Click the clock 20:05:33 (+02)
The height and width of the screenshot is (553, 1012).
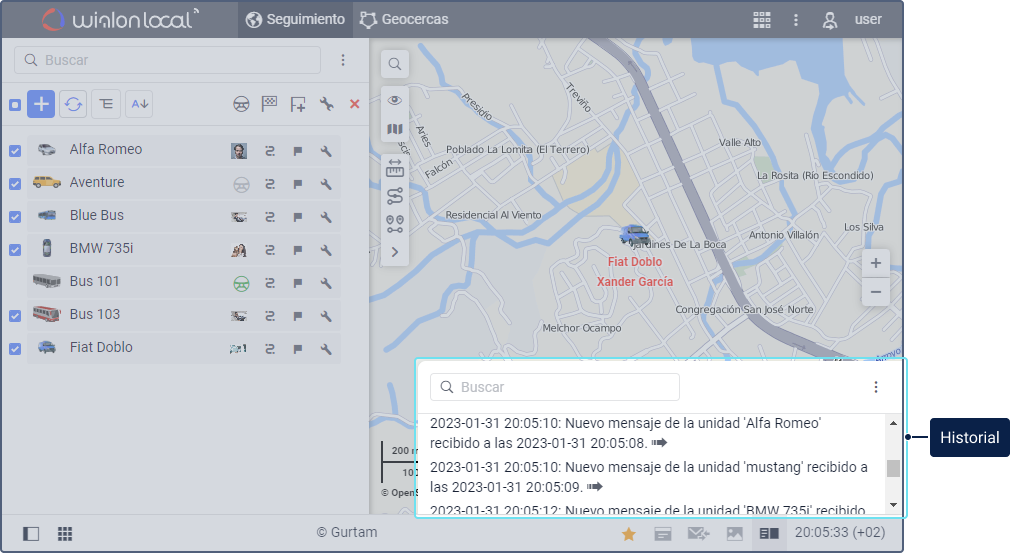pyautogui.click(x=840, y=532)
